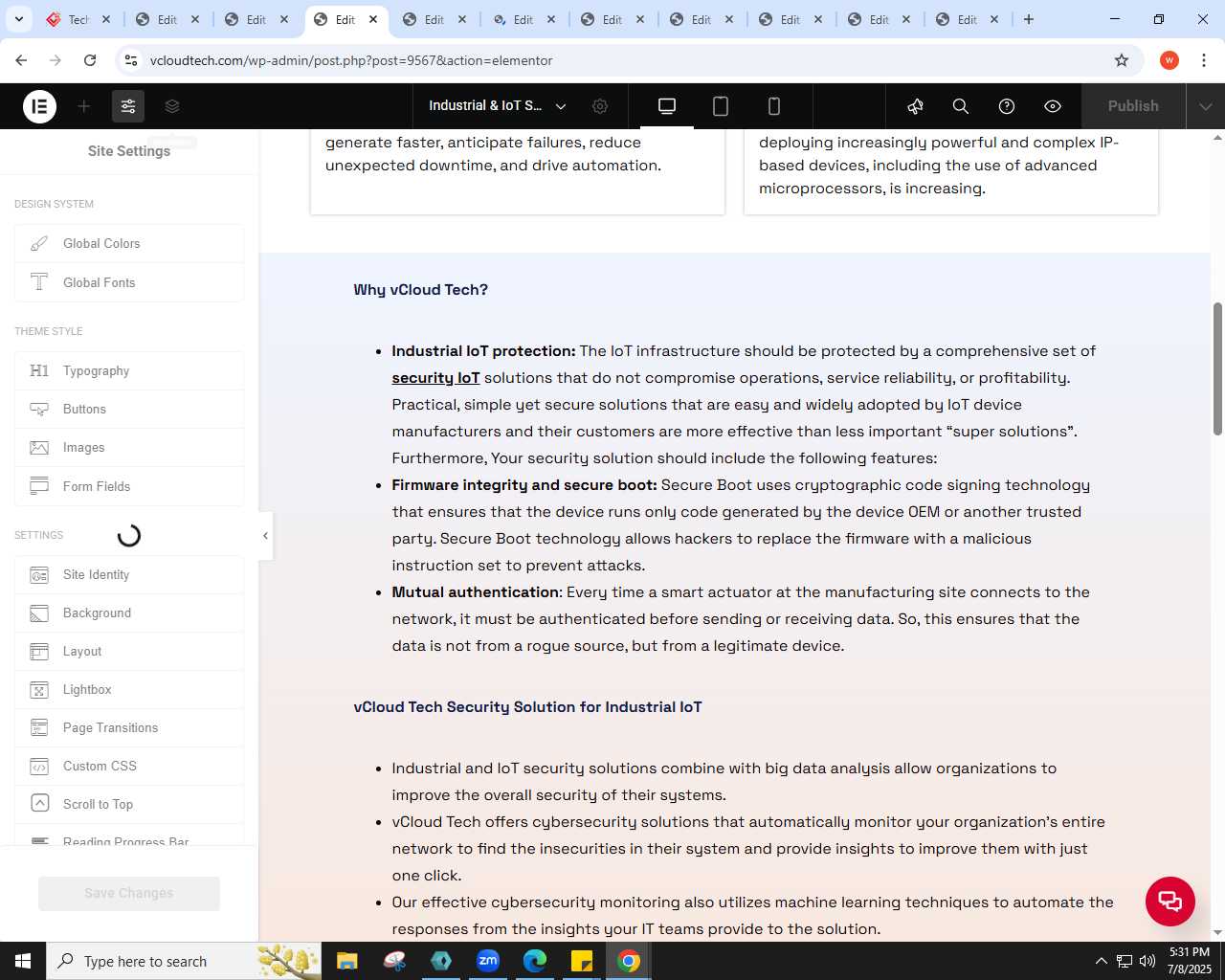The height and width of the screenshot is (980, 1225).
Task: Go back in browser history
Action: tap(21, 60)
